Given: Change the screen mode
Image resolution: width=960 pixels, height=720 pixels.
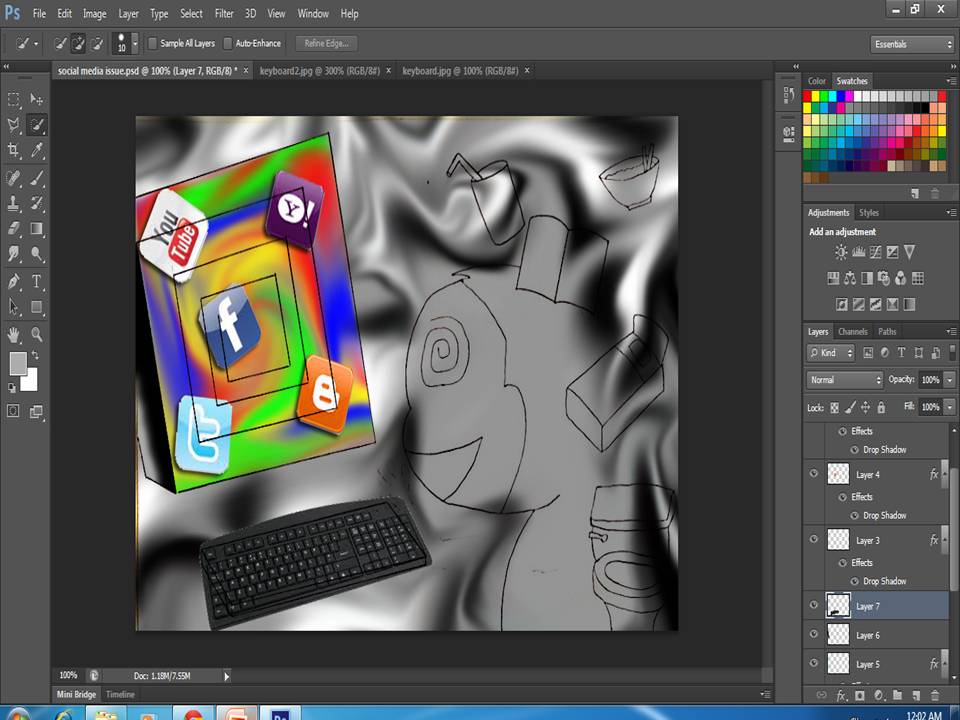Looking at the screenshot, I should [x=37, y=411].
